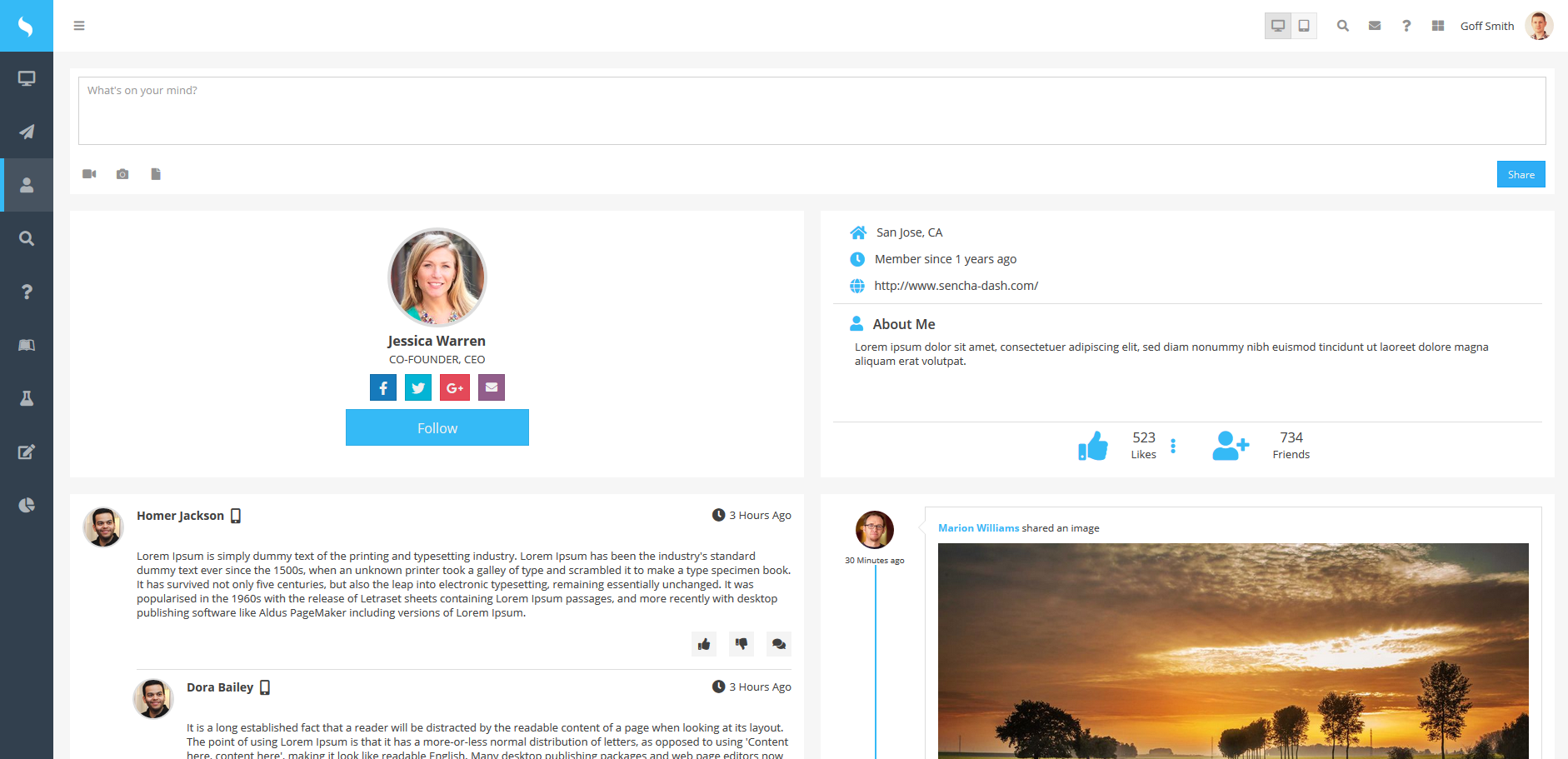Open the widgets flask icon in sidebar
Image resolution: width=1568 pixels, height=759 pixels.
point(27,398)
